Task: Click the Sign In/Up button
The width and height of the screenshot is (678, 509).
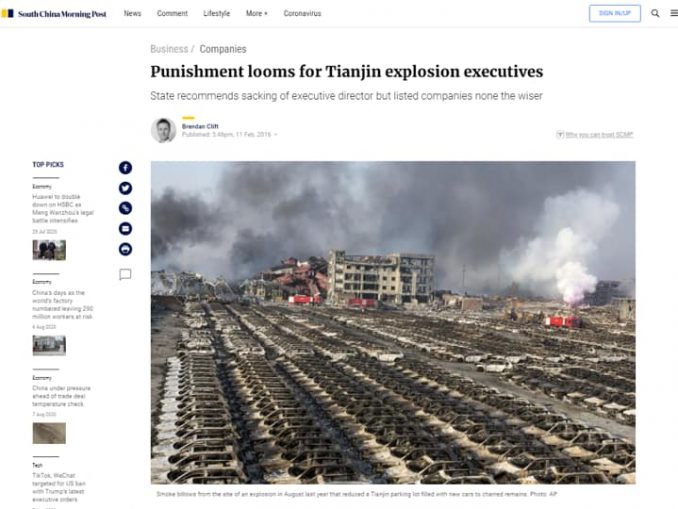Action: [614, 13]
